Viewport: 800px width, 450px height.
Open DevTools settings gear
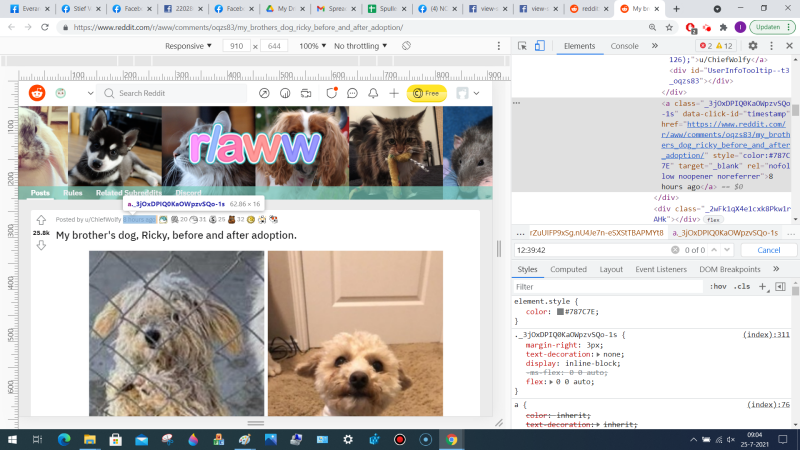point(753,46)
